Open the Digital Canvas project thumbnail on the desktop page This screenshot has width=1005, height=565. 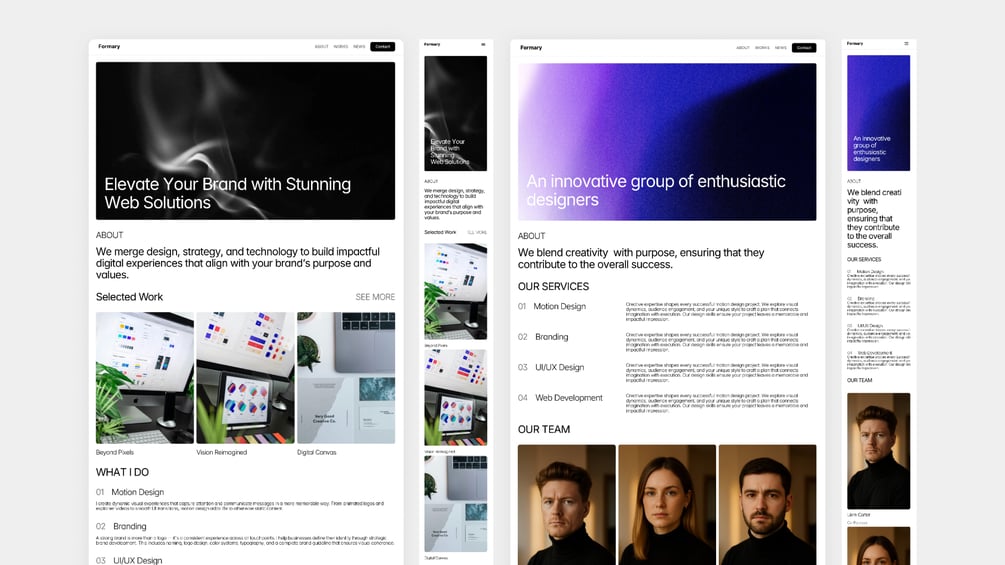(x=346, y=378)
